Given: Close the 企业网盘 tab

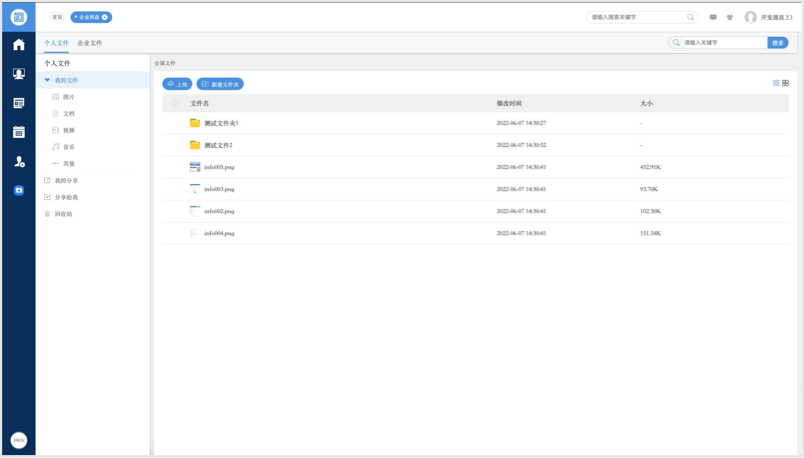Looking at the screenshot, I should pos(105,17).
